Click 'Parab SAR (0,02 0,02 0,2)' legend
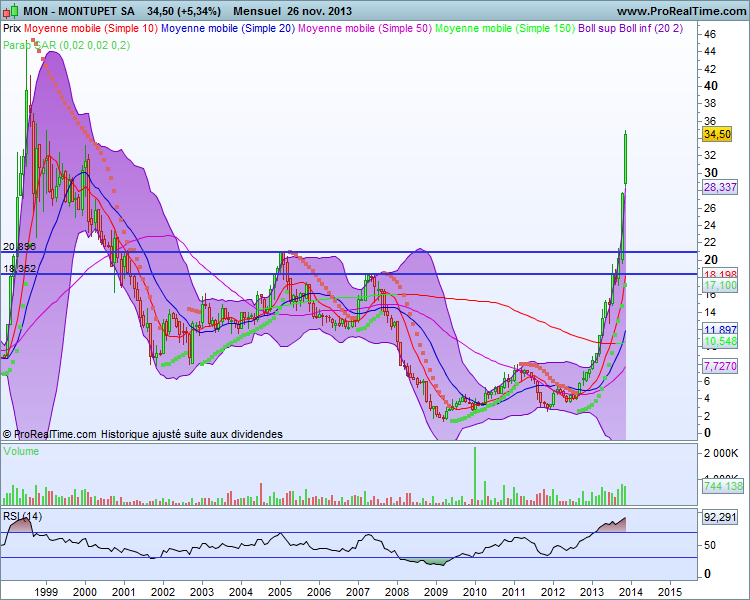This screenshot has height=600, width=750. click(66, 45)
